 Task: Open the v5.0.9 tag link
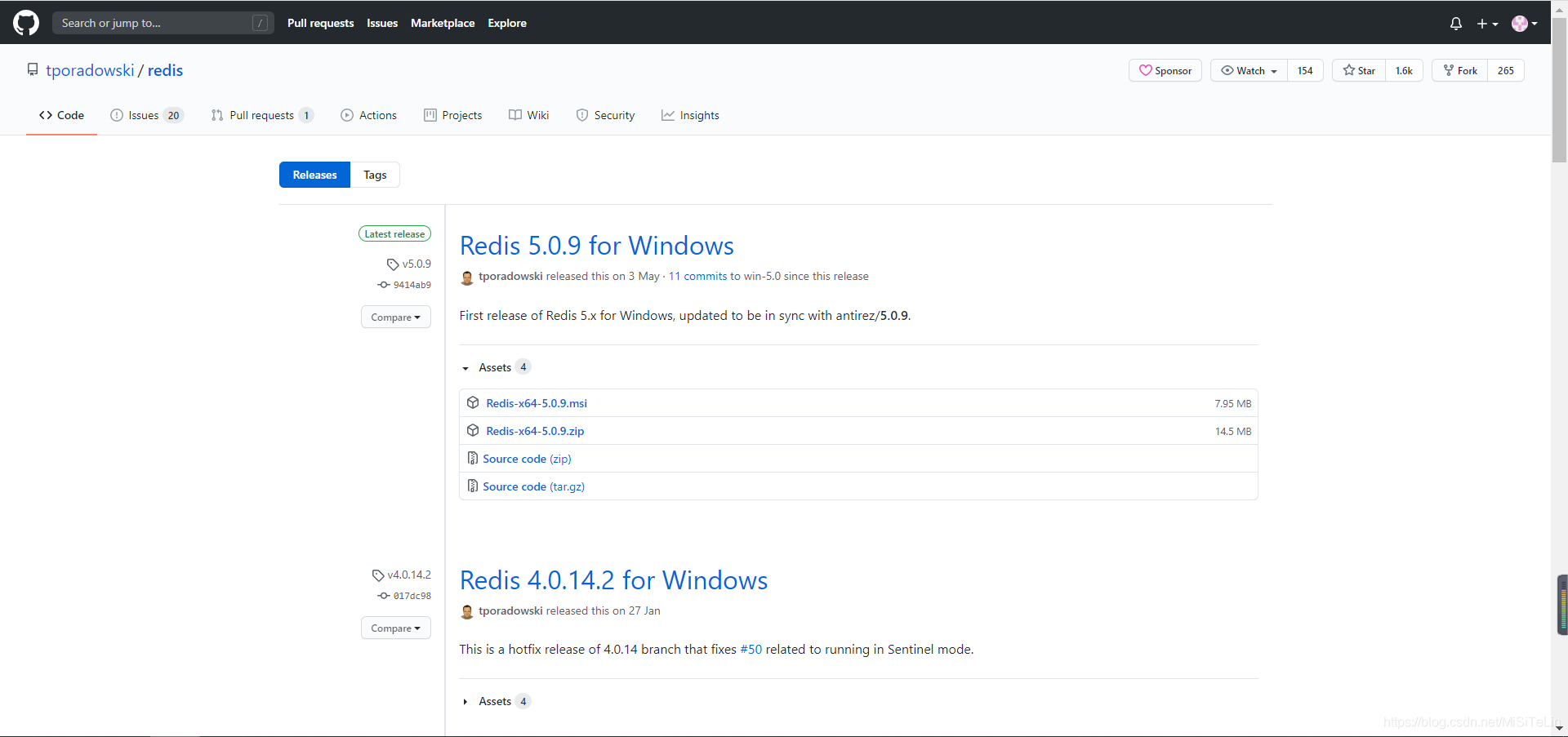(409, 264)
